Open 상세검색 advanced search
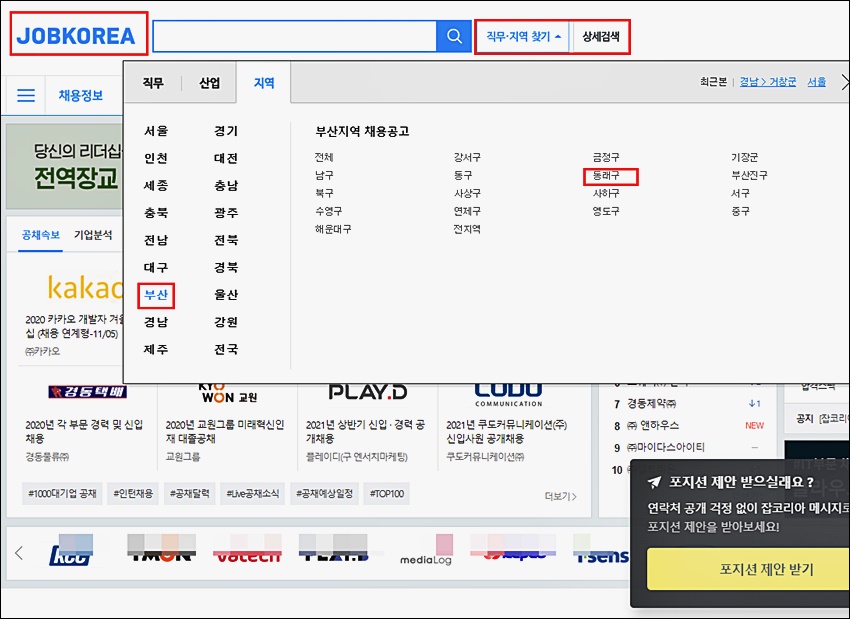 601,36
